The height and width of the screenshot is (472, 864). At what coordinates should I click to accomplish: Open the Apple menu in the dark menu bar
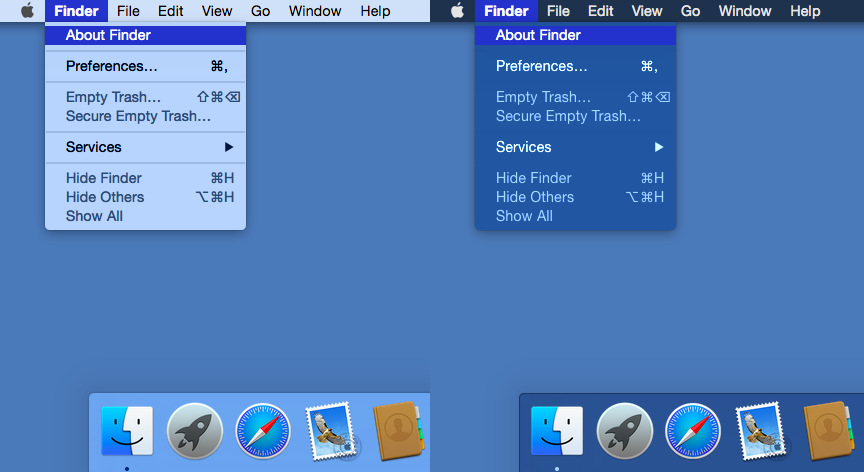pyautogui.click(x=457, y=10)
